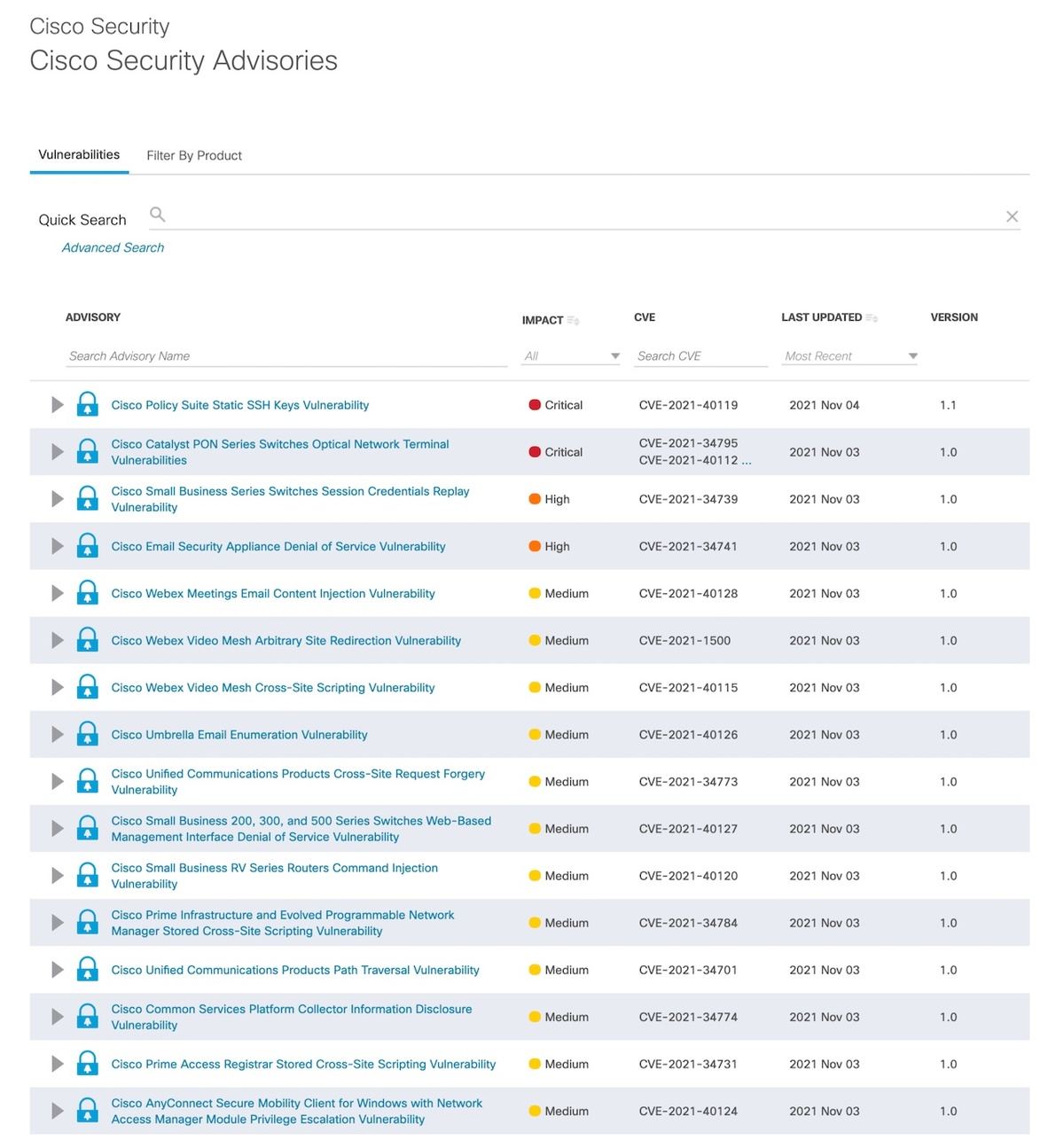Click the version '1.1' cell

tap(948, 405)
